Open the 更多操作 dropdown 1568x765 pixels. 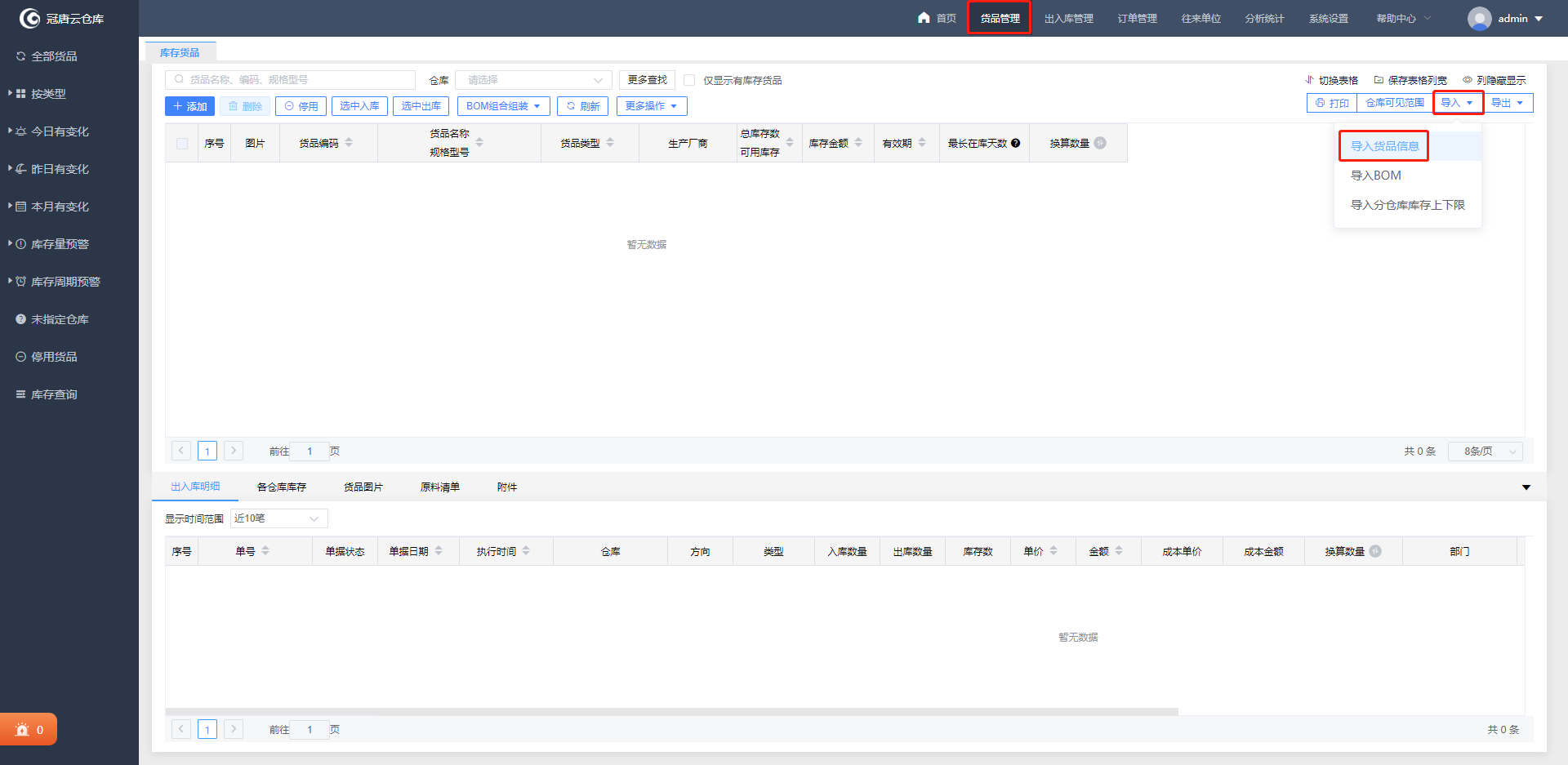pos(652,106)
